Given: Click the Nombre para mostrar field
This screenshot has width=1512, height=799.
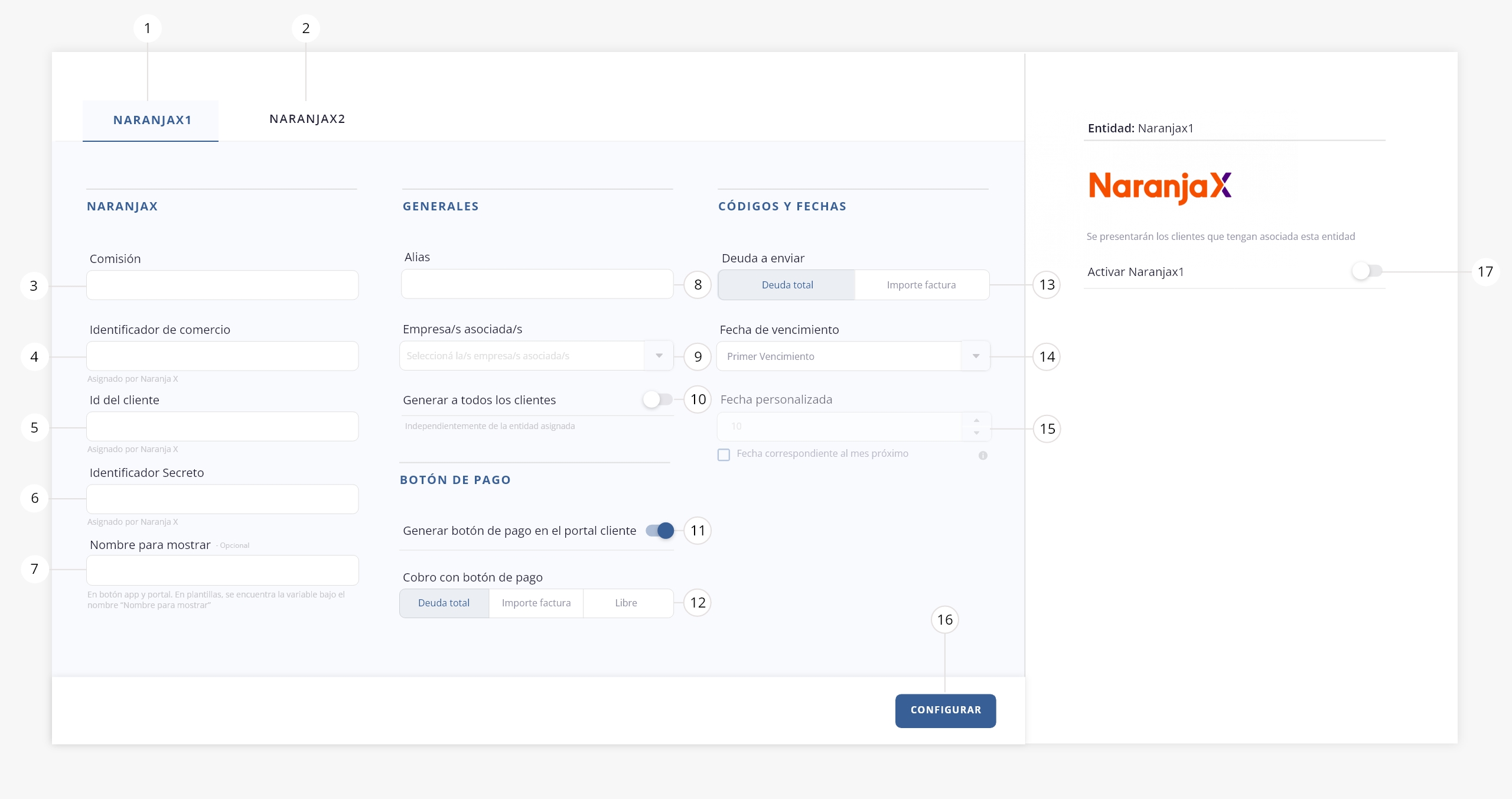Looking at the screenshot, I should (x=222, y=570).
